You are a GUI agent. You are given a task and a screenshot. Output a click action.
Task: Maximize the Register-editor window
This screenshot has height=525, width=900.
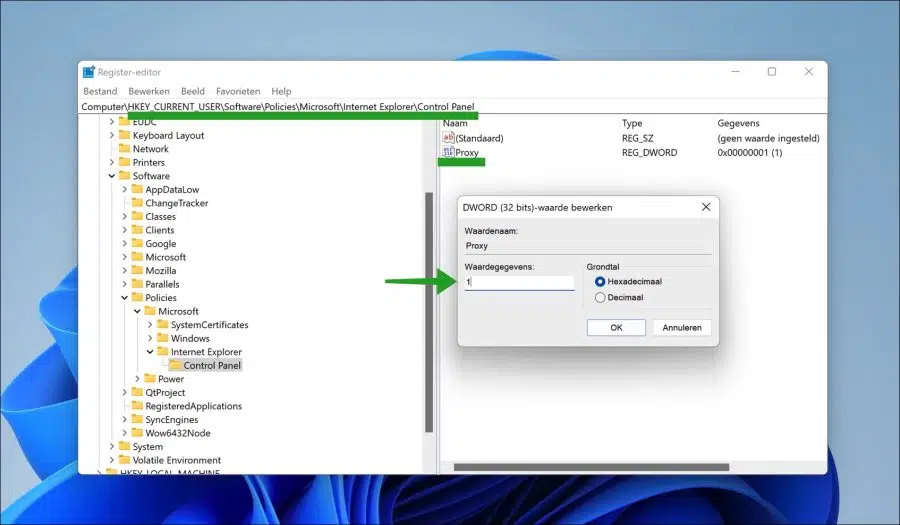point(772,72)
